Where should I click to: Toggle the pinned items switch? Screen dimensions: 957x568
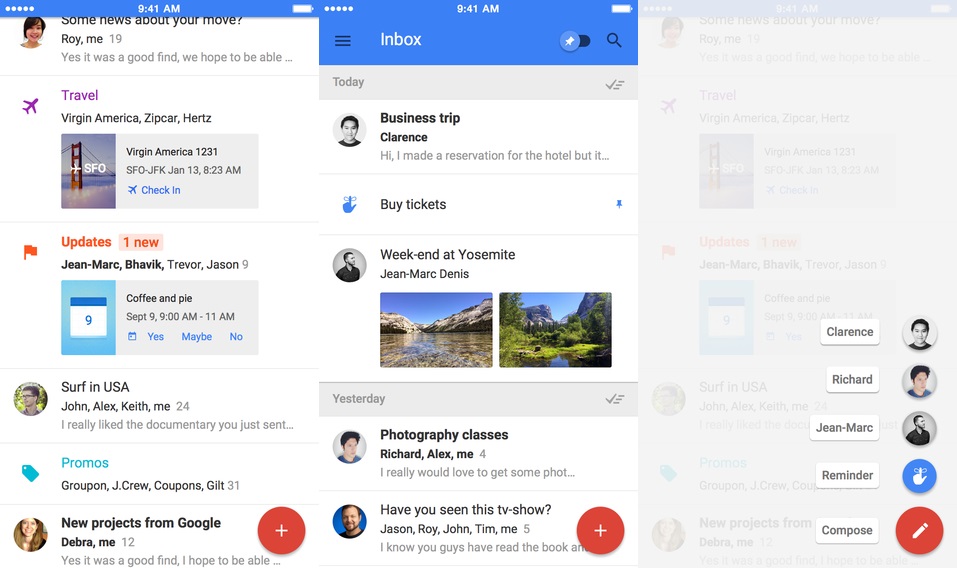click(x=575, y=41)
